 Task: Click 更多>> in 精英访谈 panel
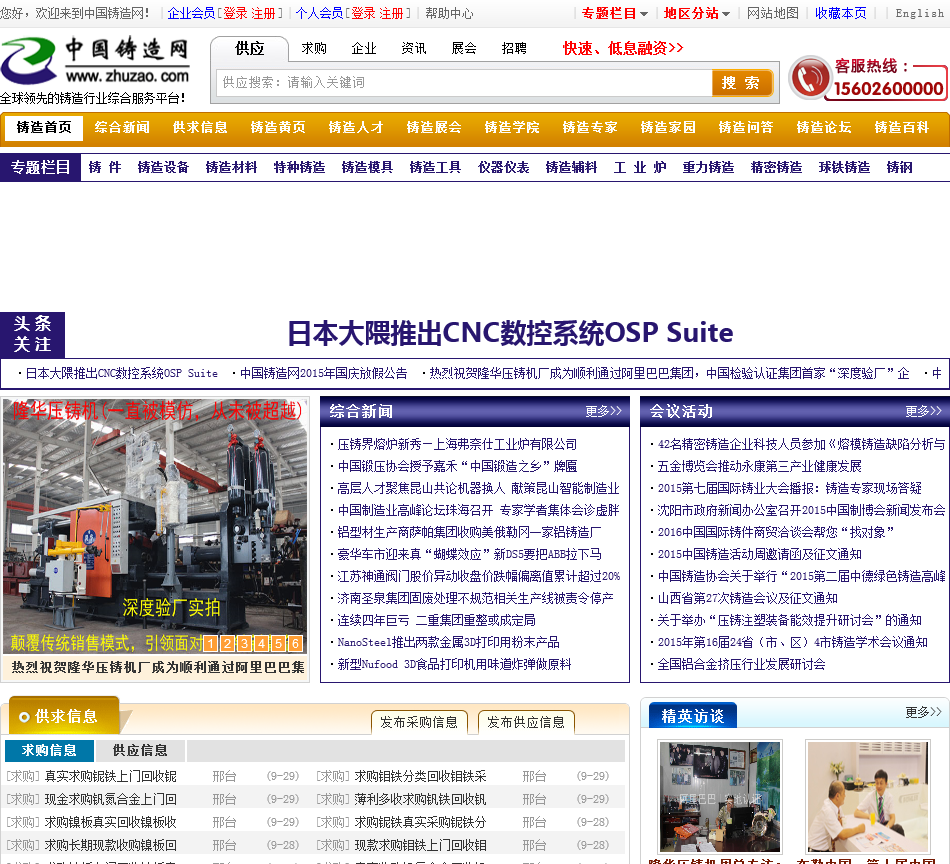(923, 712)
